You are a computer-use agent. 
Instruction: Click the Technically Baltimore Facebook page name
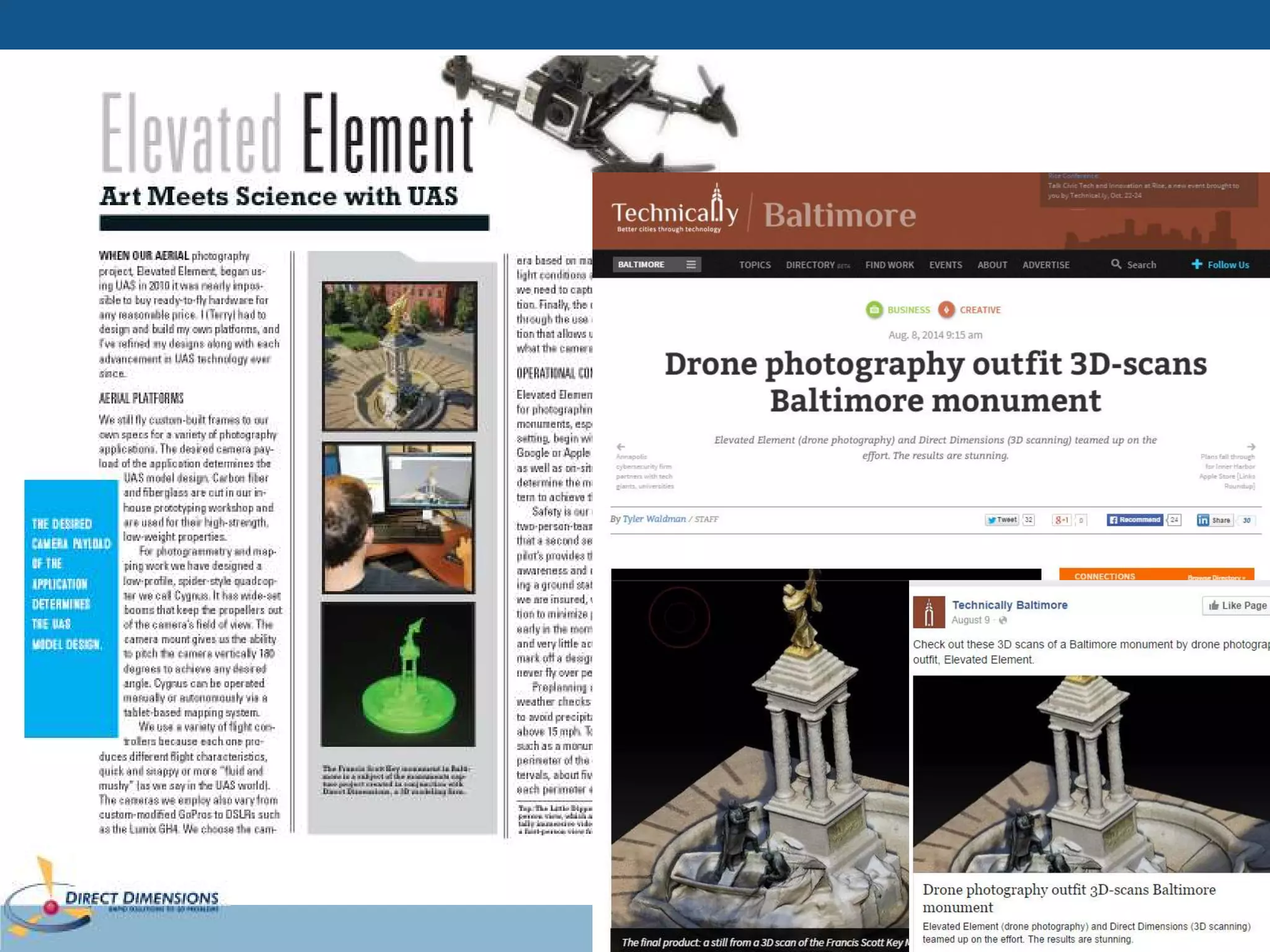coord(1010,605)
